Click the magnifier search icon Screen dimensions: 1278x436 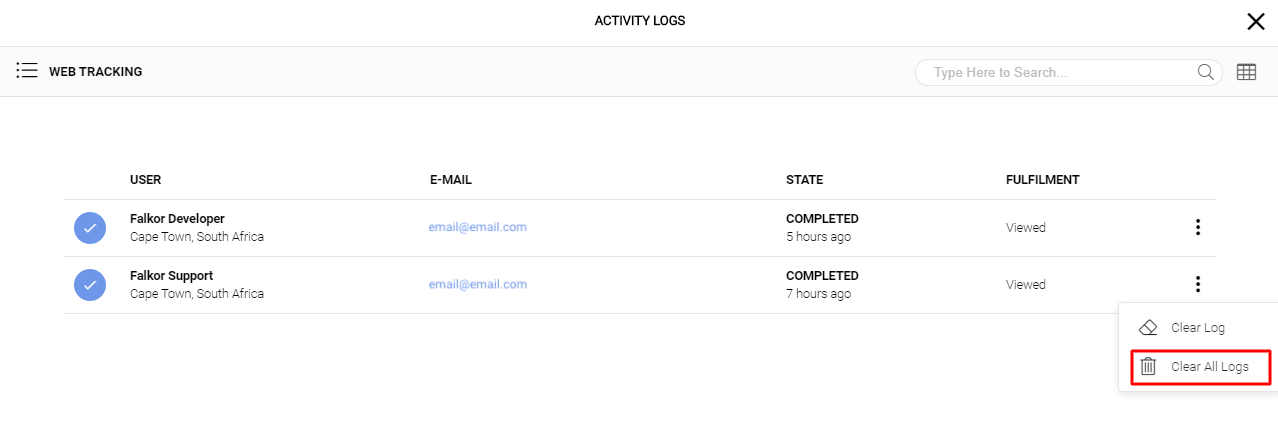[1206, 72]
